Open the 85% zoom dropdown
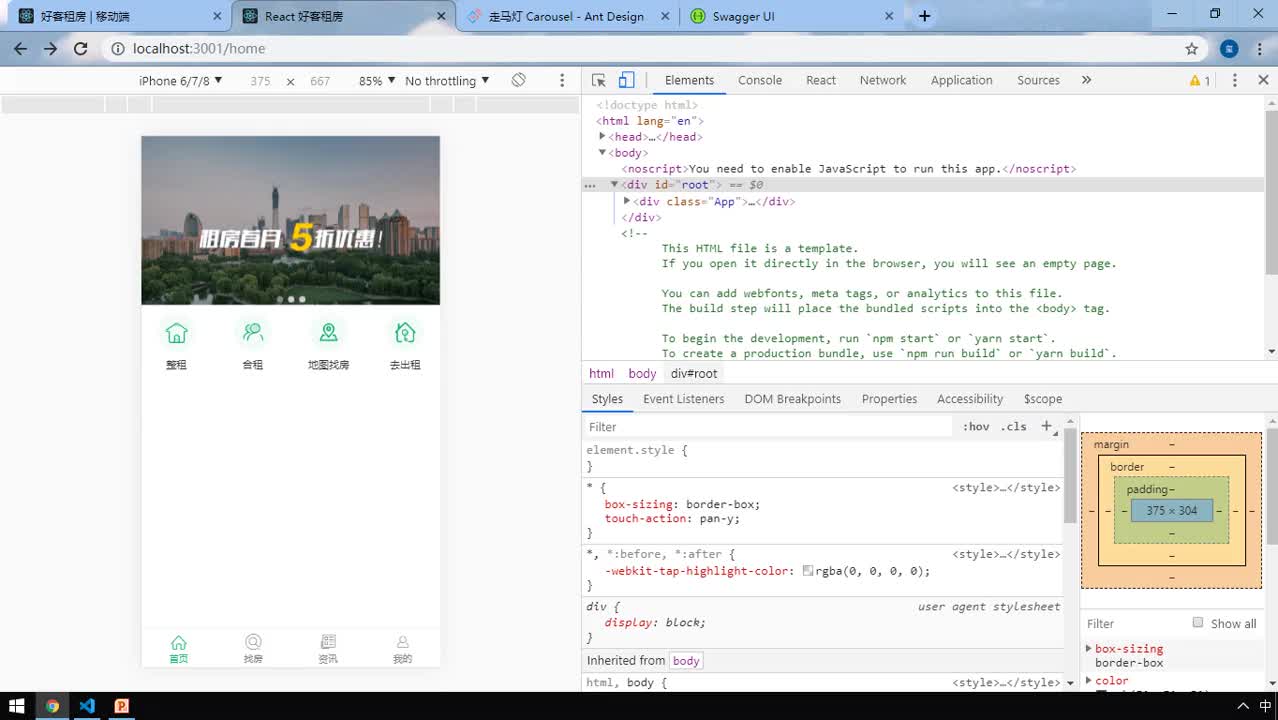The image size is (1278, 720). (377, 80)
